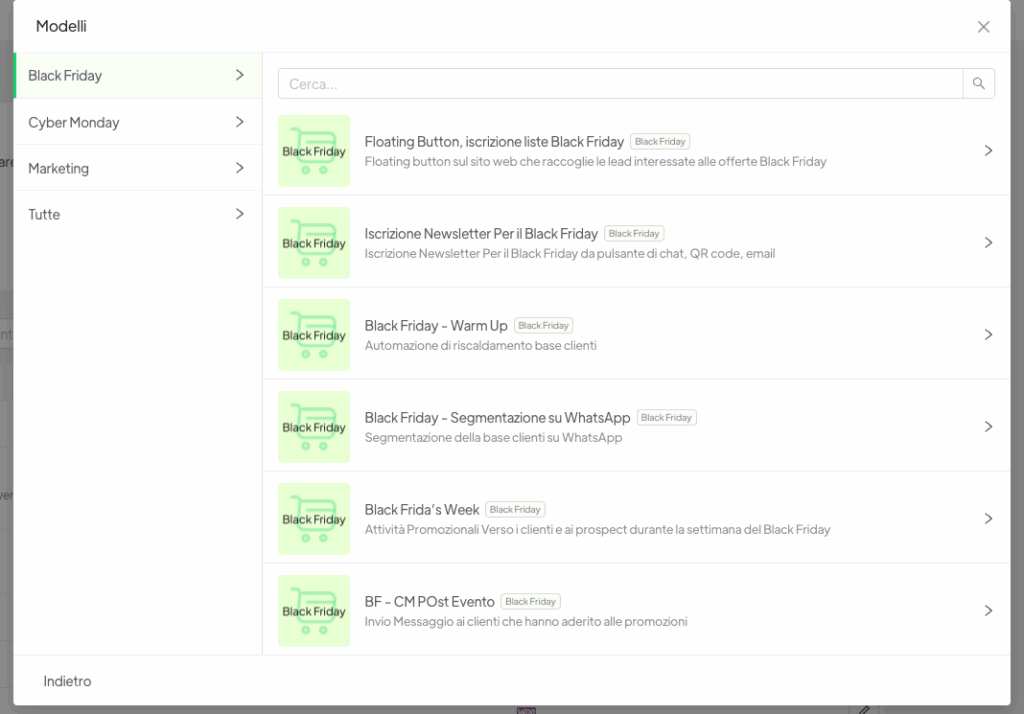Show the Tutte templates category
The image size is (1024, 714).
pos(137,214)
